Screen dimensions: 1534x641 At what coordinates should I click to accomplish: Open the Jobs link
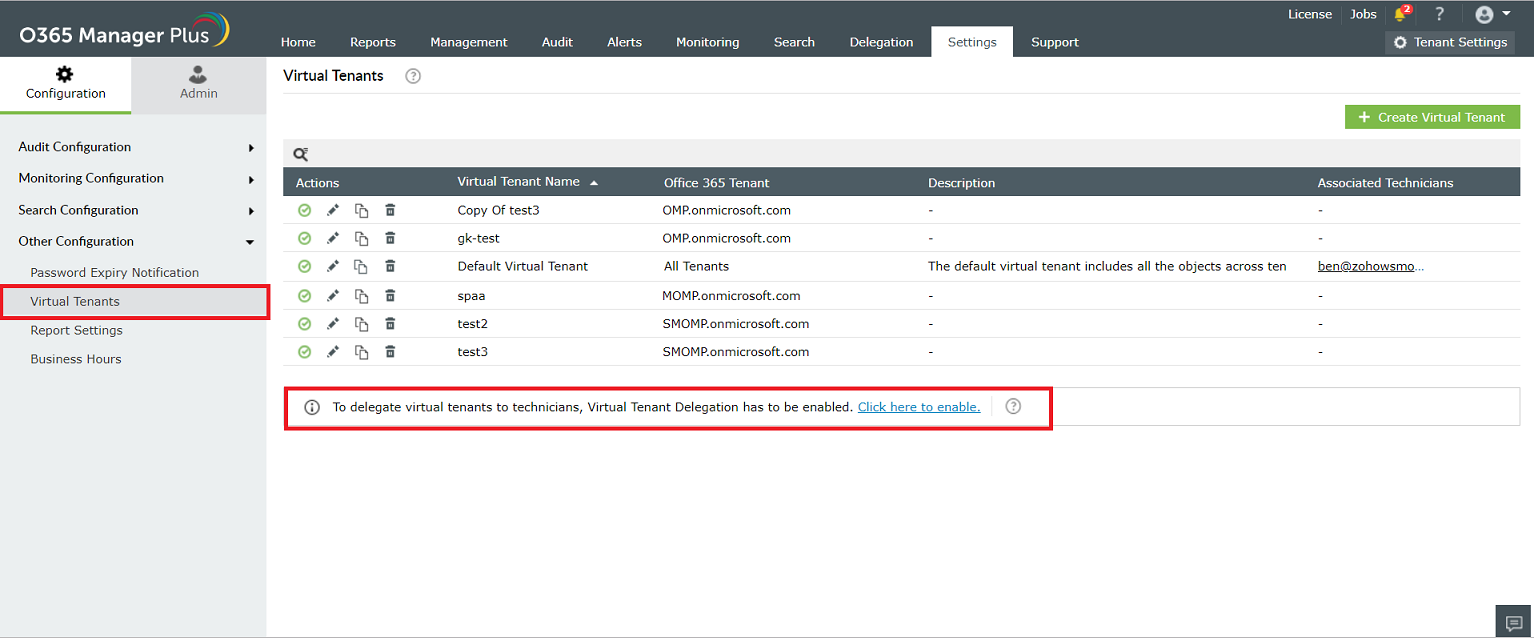(1363, 14)
